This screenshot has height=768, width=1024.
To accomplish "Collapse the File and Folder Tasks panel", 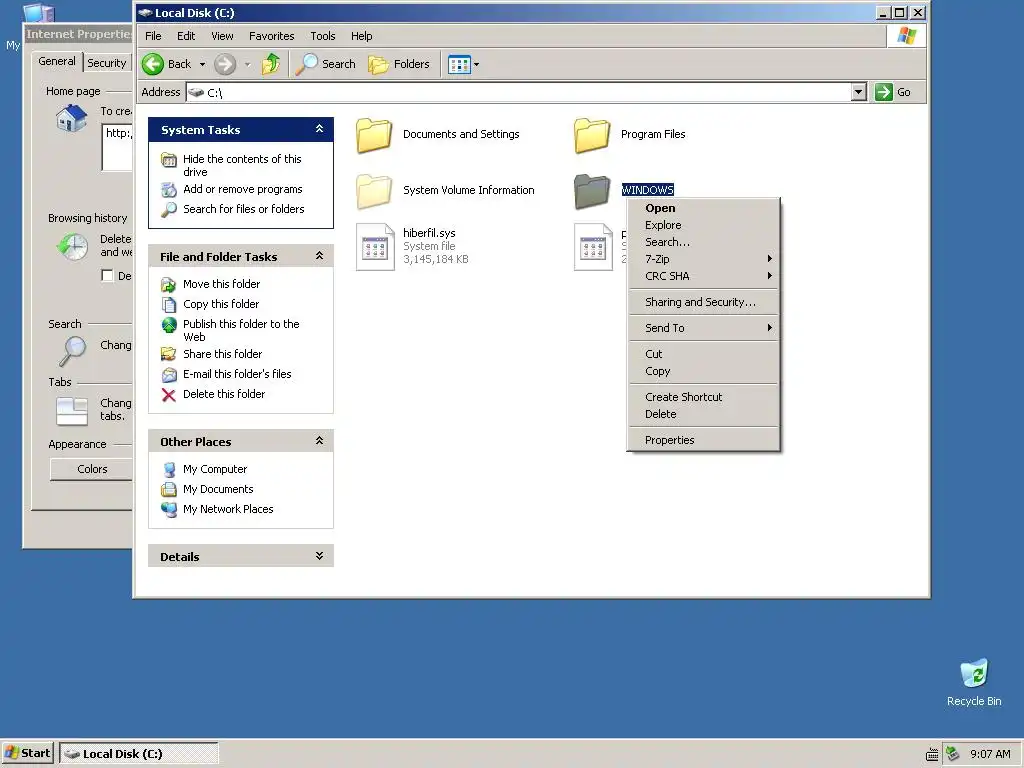I will pyautogui.click(x=319, y=256).
